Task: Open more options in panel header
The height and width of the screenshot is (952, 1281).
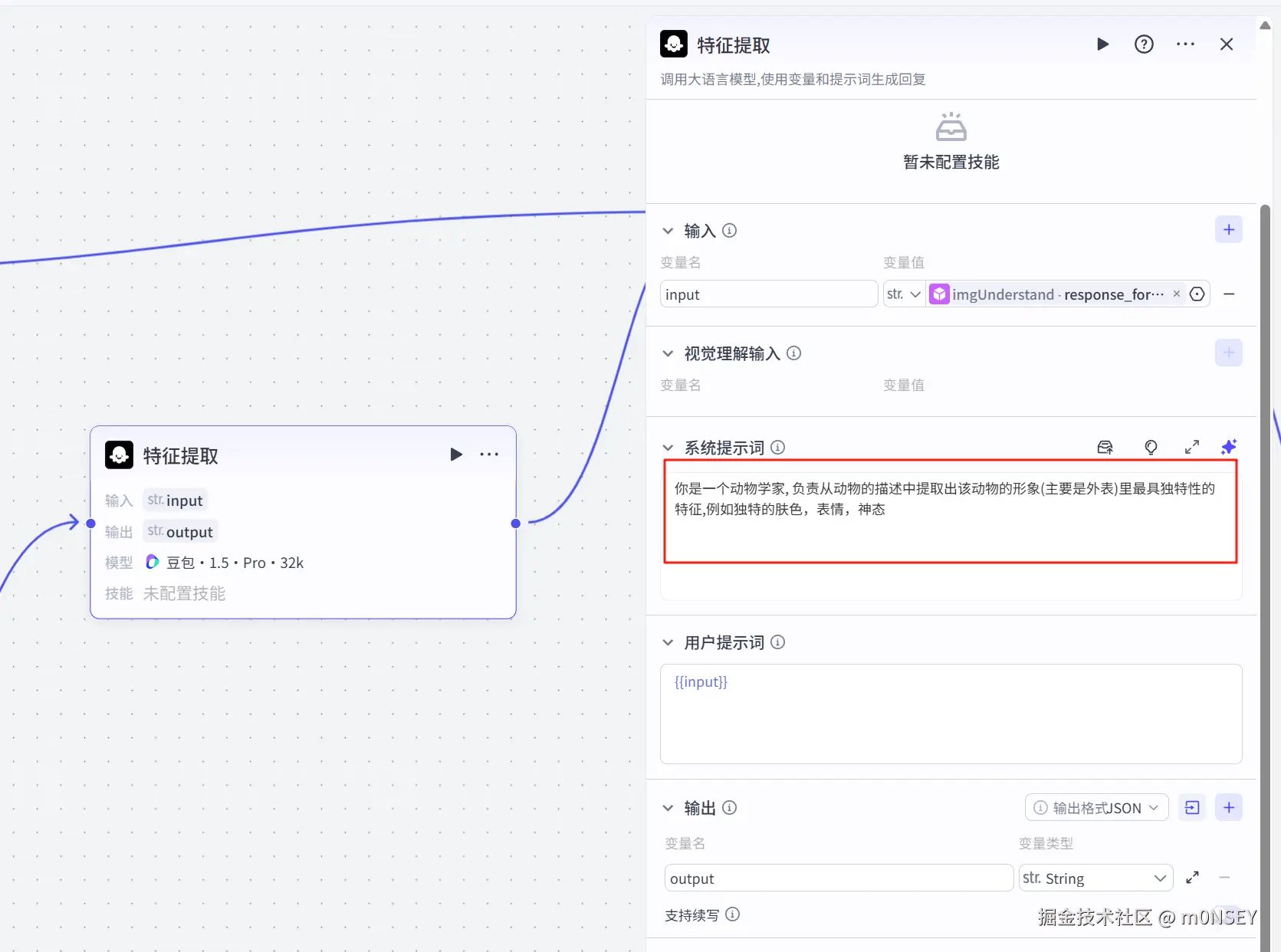Action: [1185, 44]
